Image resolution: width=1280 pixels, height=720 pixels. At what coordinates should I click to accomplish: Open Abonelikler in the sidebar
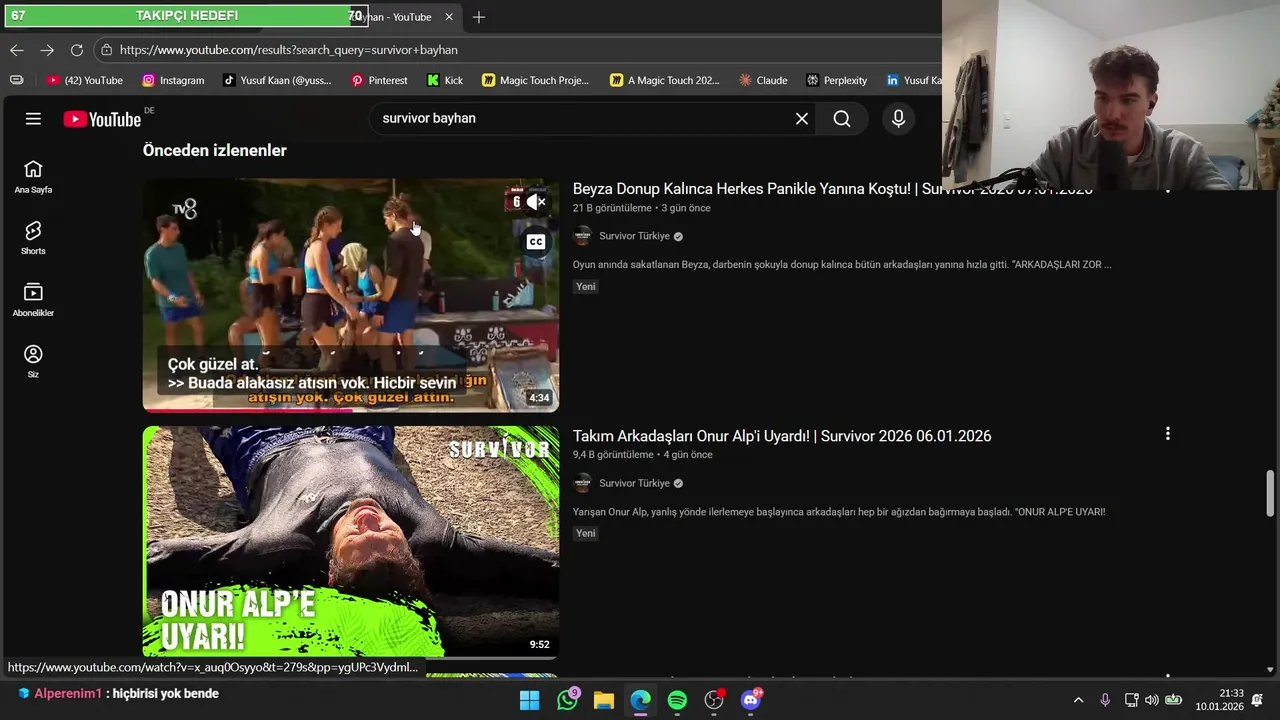click(33, 300)
